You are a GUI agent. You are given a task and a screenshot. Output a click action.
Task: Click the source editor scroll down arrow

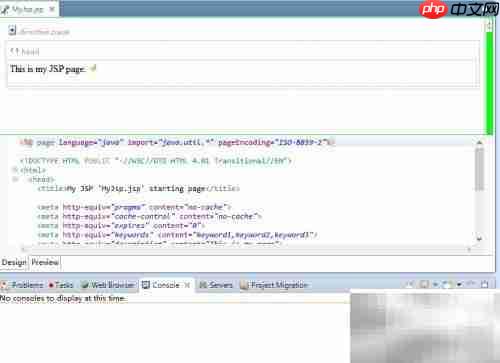point(479,239)
